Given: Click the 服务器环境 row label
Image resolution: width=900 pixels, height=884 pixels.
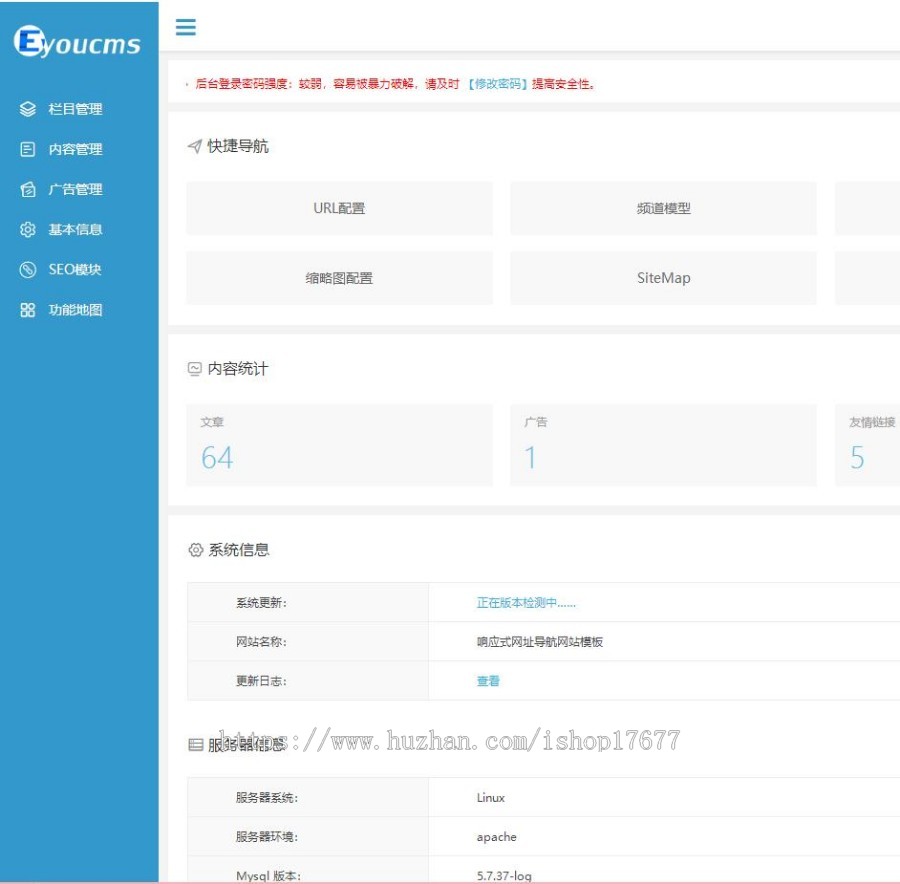Looking at the screenshot, I should click(267, 837).
